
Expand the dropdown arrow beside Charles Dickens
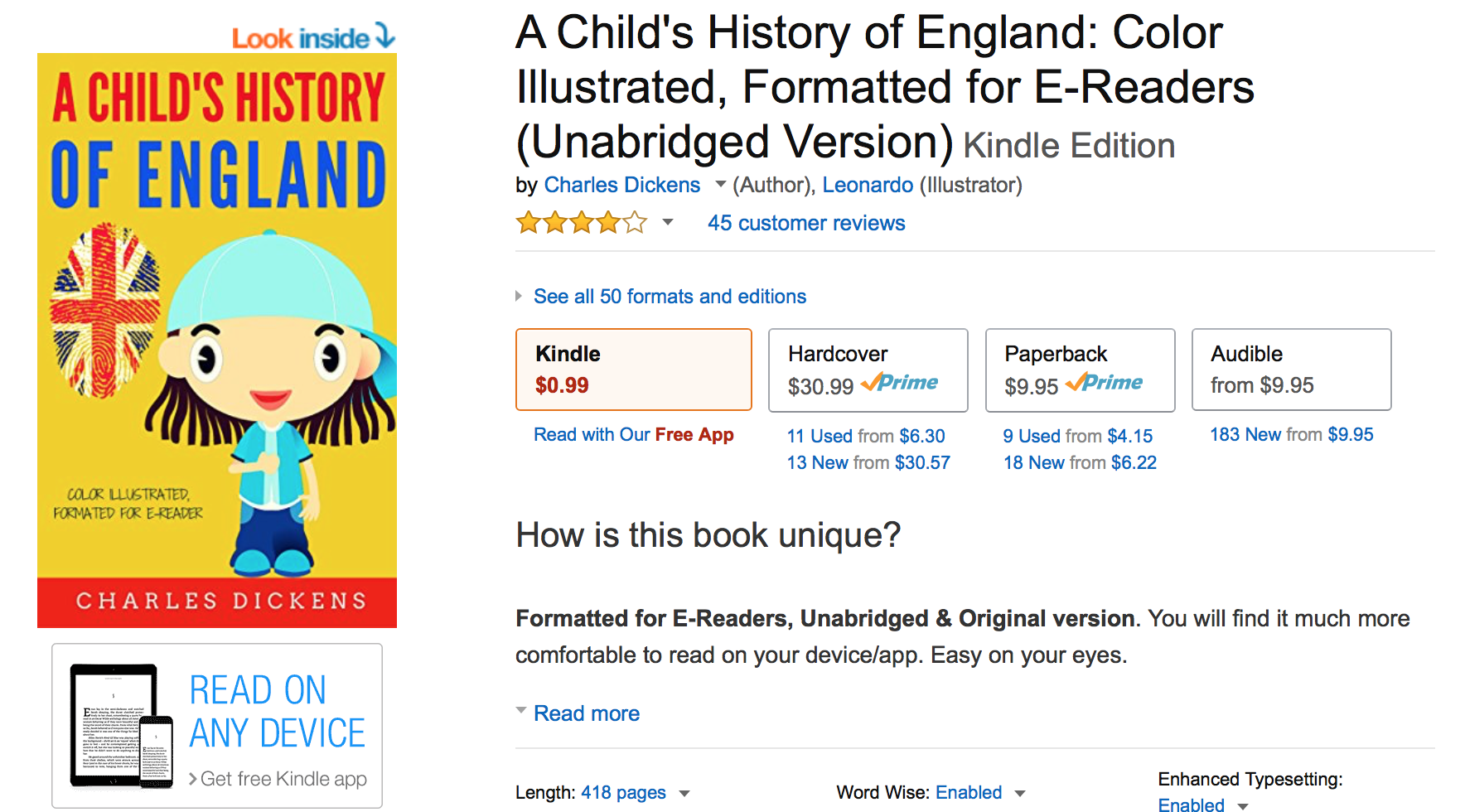(x=720, y=185)
